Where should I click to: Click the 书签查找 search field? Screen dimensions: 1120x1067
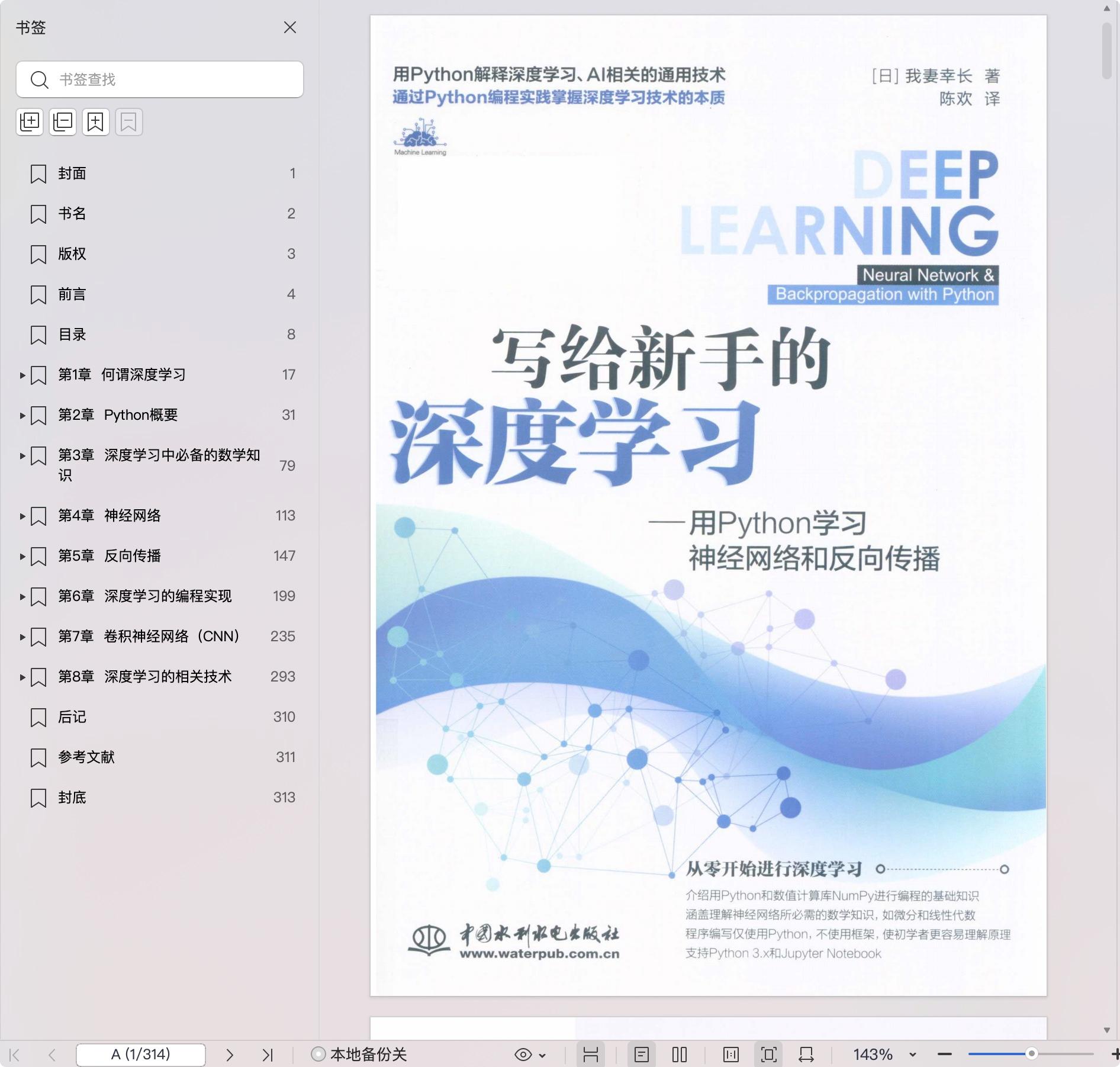click(160, 79)
